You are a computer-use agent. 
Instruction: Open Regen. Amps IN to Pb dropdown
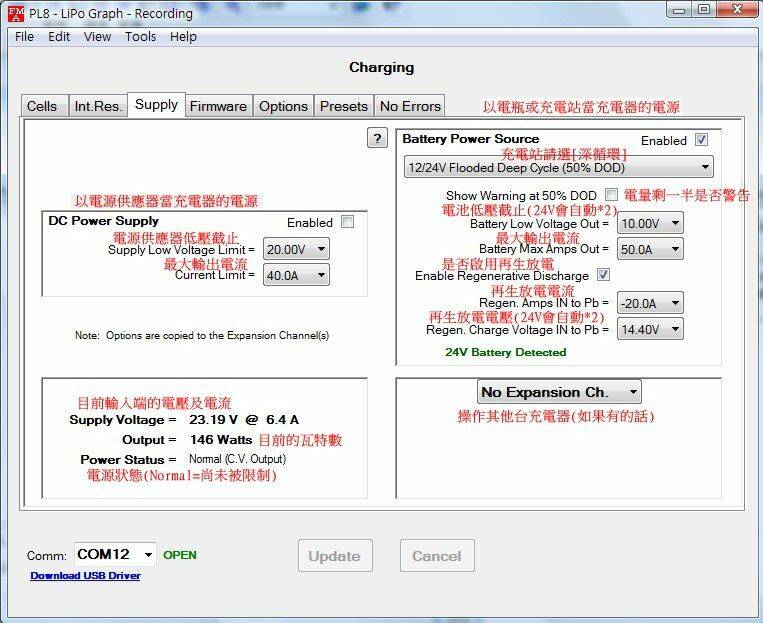[650, 303]
